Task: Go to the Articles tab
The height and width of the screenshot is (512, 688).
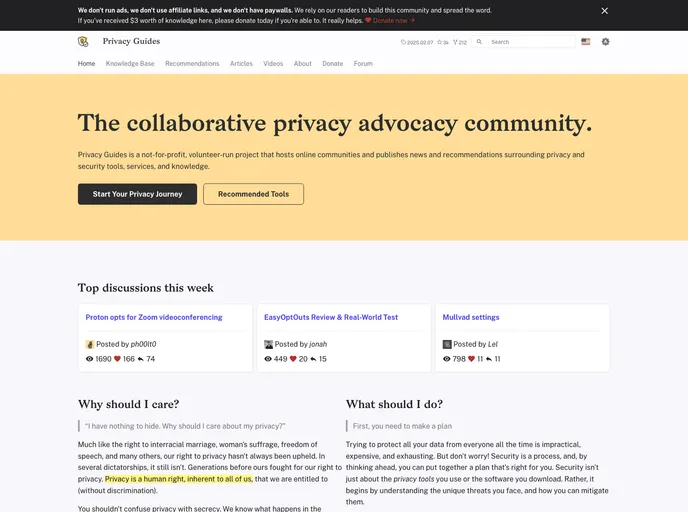Action: 241,64
